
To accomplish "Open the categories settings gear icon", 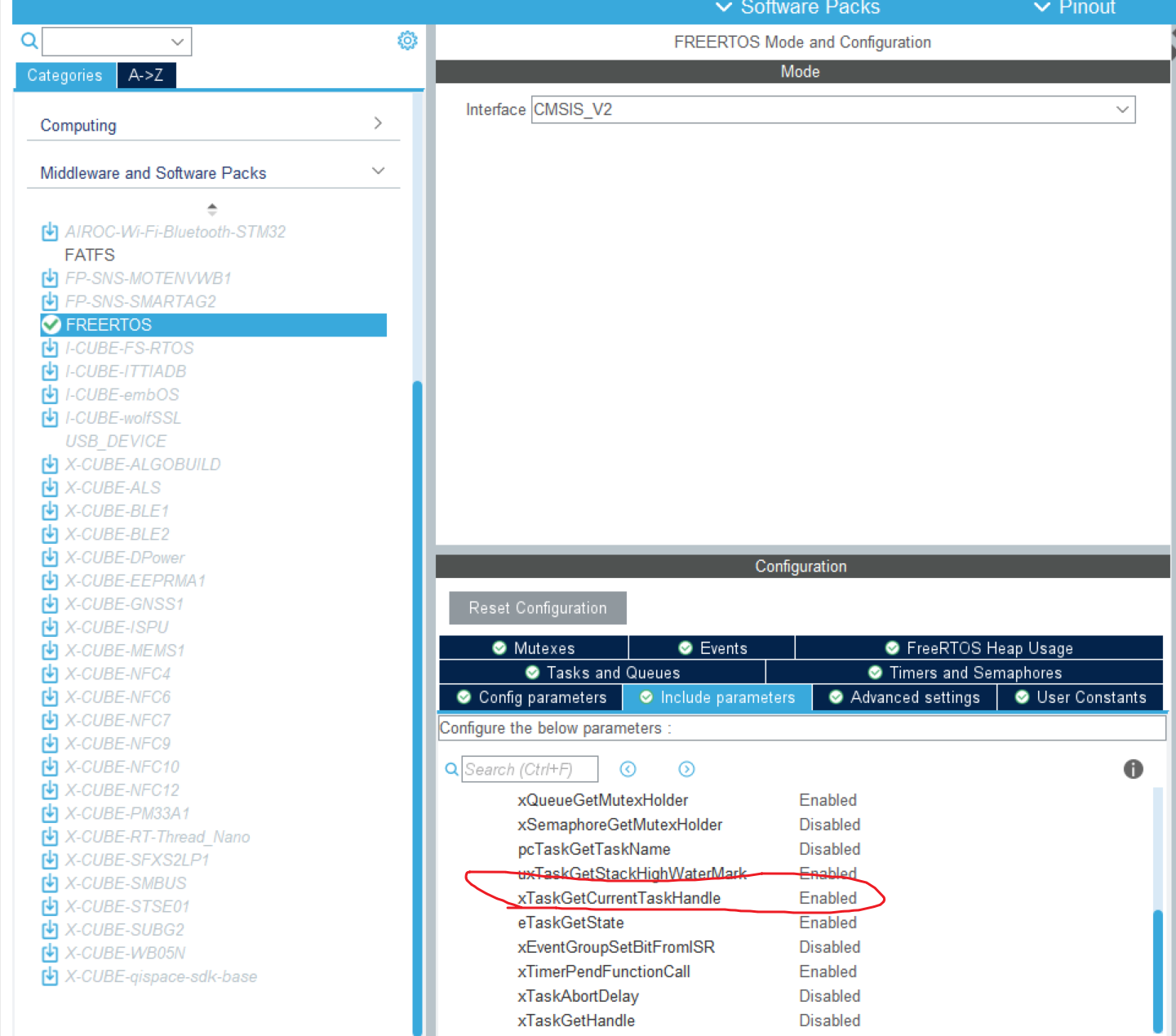I will (x=407, y=41).
